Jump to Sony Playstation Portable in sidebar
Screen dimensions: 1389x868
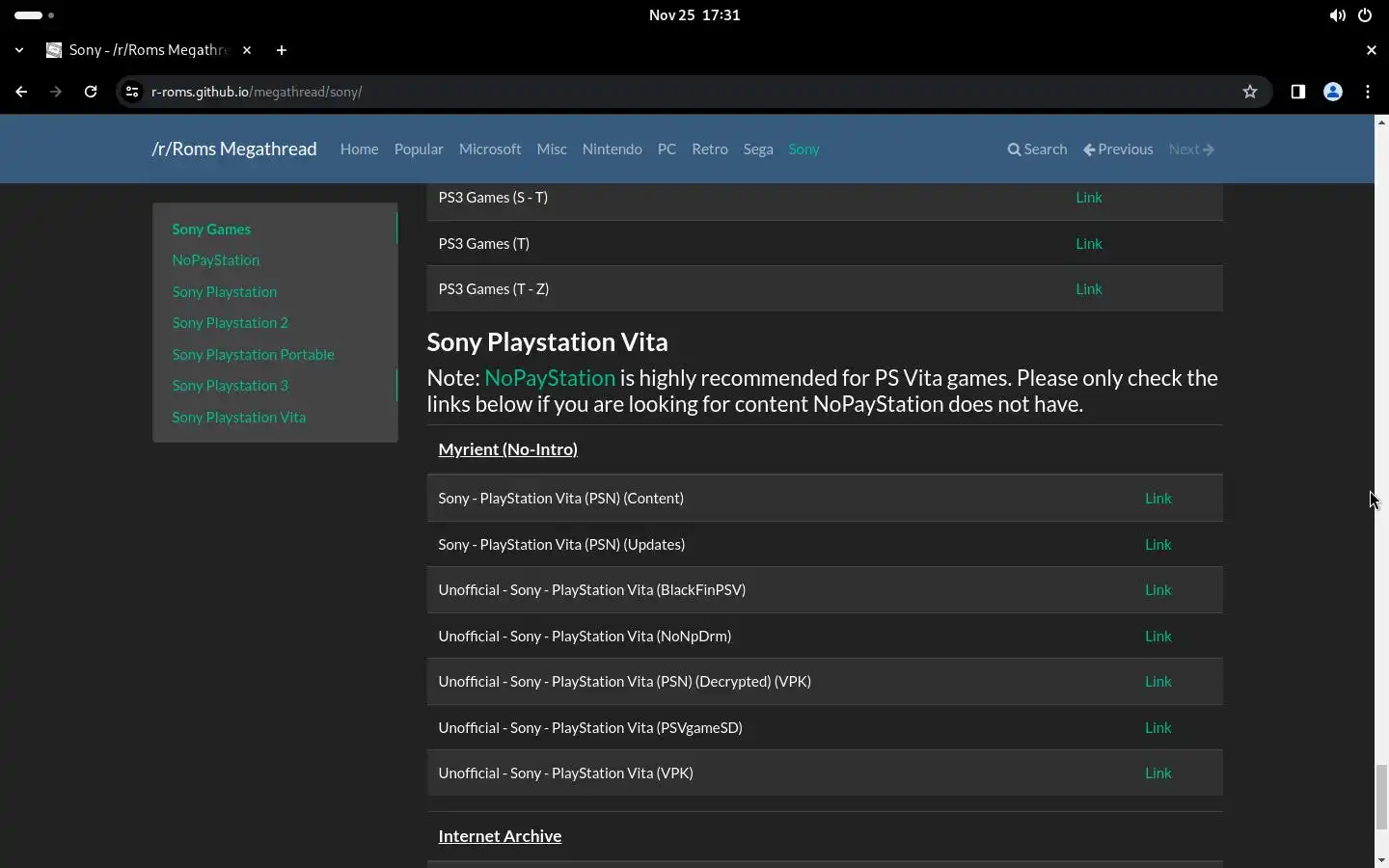(253, 354)
